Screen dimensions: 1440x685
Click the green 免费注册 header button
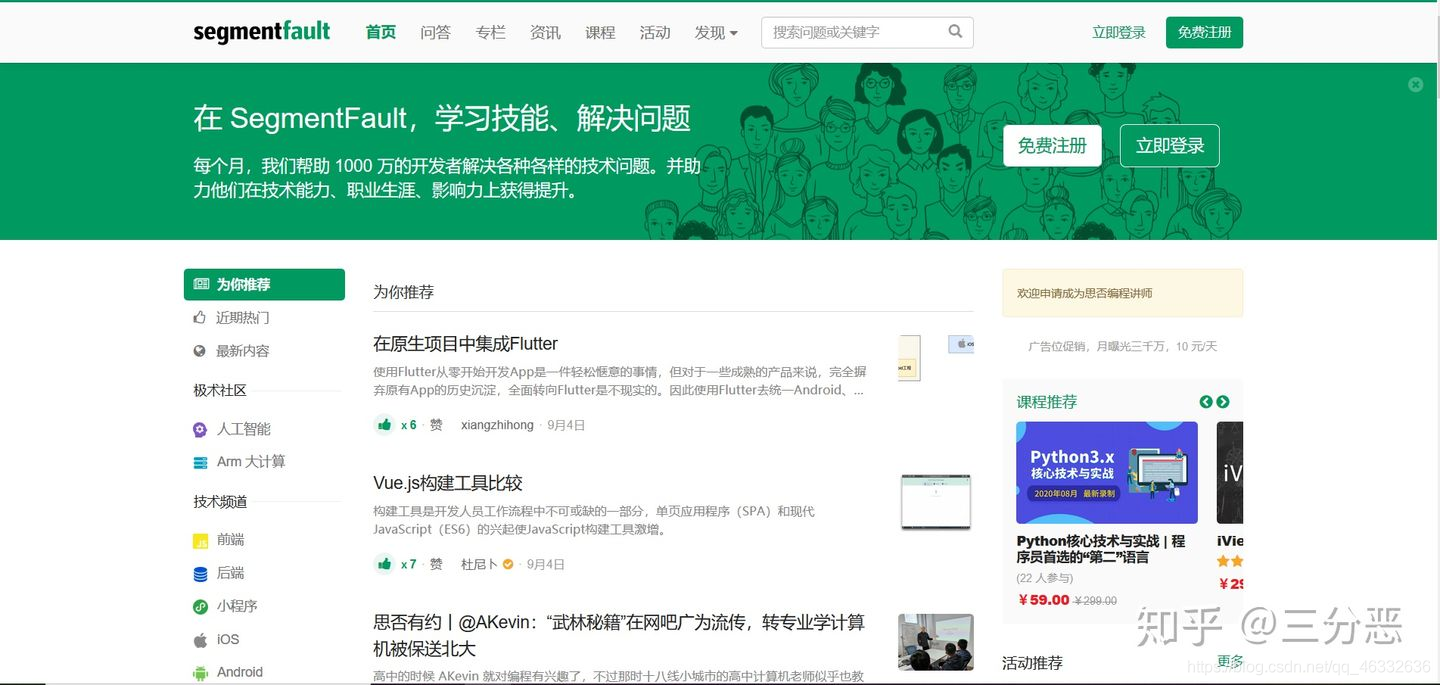tap(1204, 32)
